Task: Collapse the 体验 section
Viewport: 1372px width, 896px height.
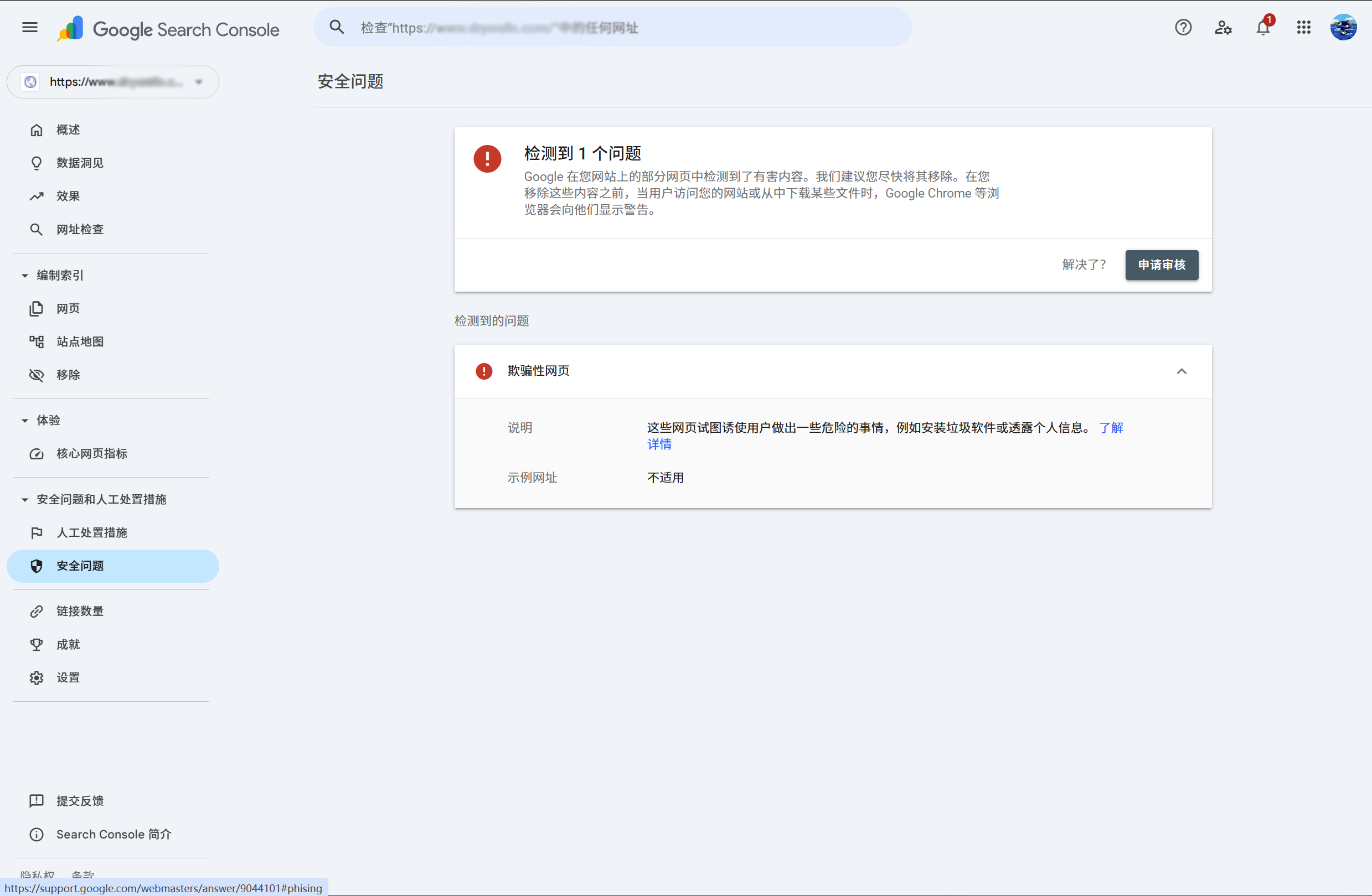Action: coord(25,420)
